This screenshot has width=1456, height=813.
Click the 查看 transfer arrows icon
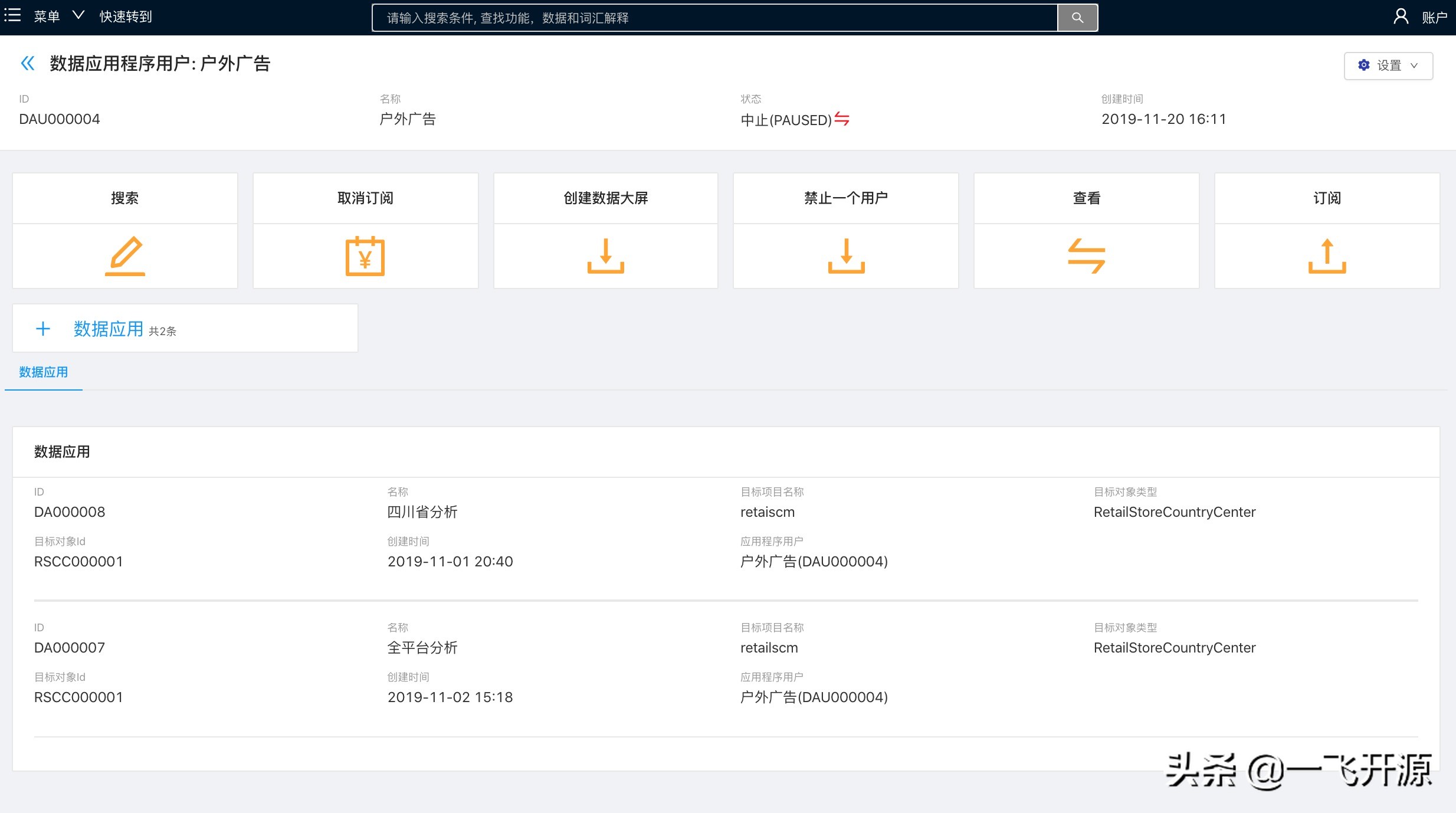pyautogui.click(x=1086, y=255)
